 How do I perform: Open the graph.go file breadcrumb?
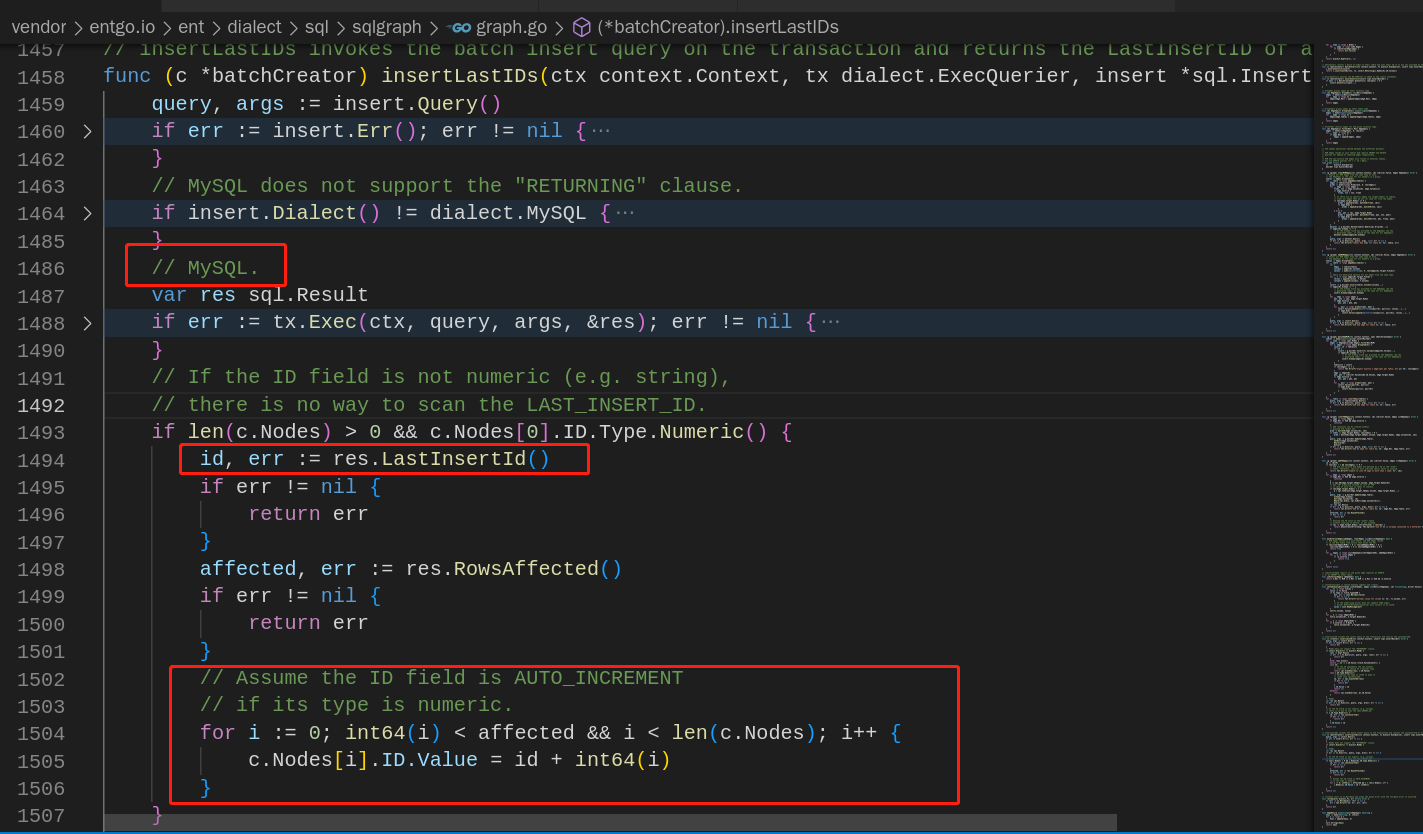click(513, 27)
